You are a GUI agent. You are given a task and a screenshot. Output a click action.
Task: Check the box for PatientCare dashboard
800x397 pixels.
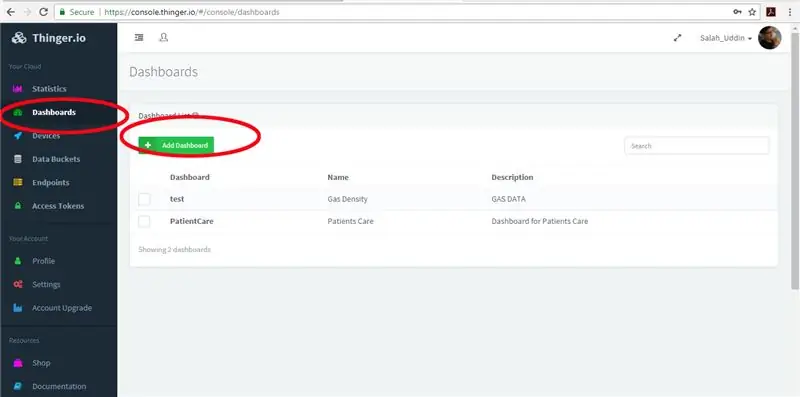[x=144, y=221]
